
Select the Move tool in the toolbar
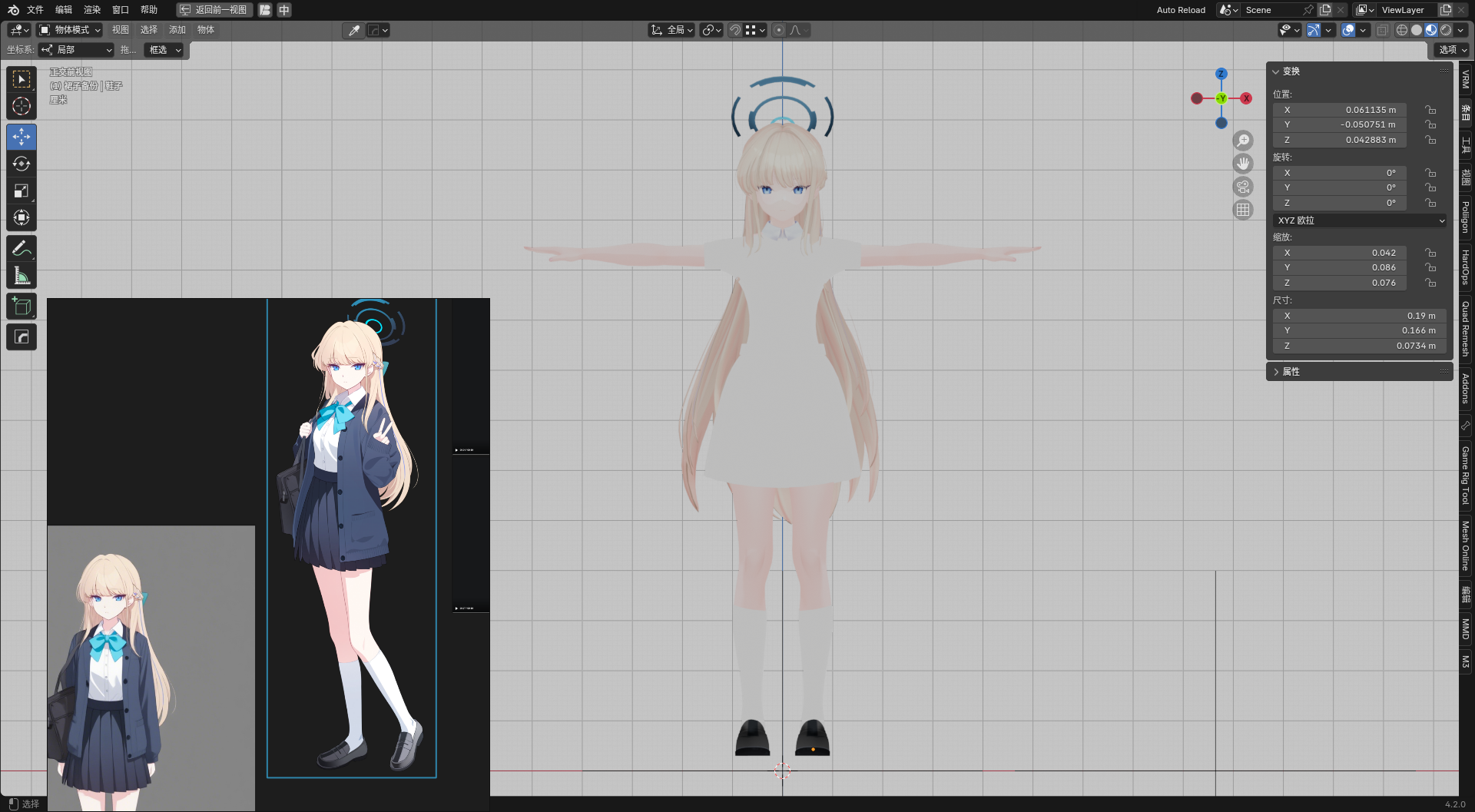point(22,138)
